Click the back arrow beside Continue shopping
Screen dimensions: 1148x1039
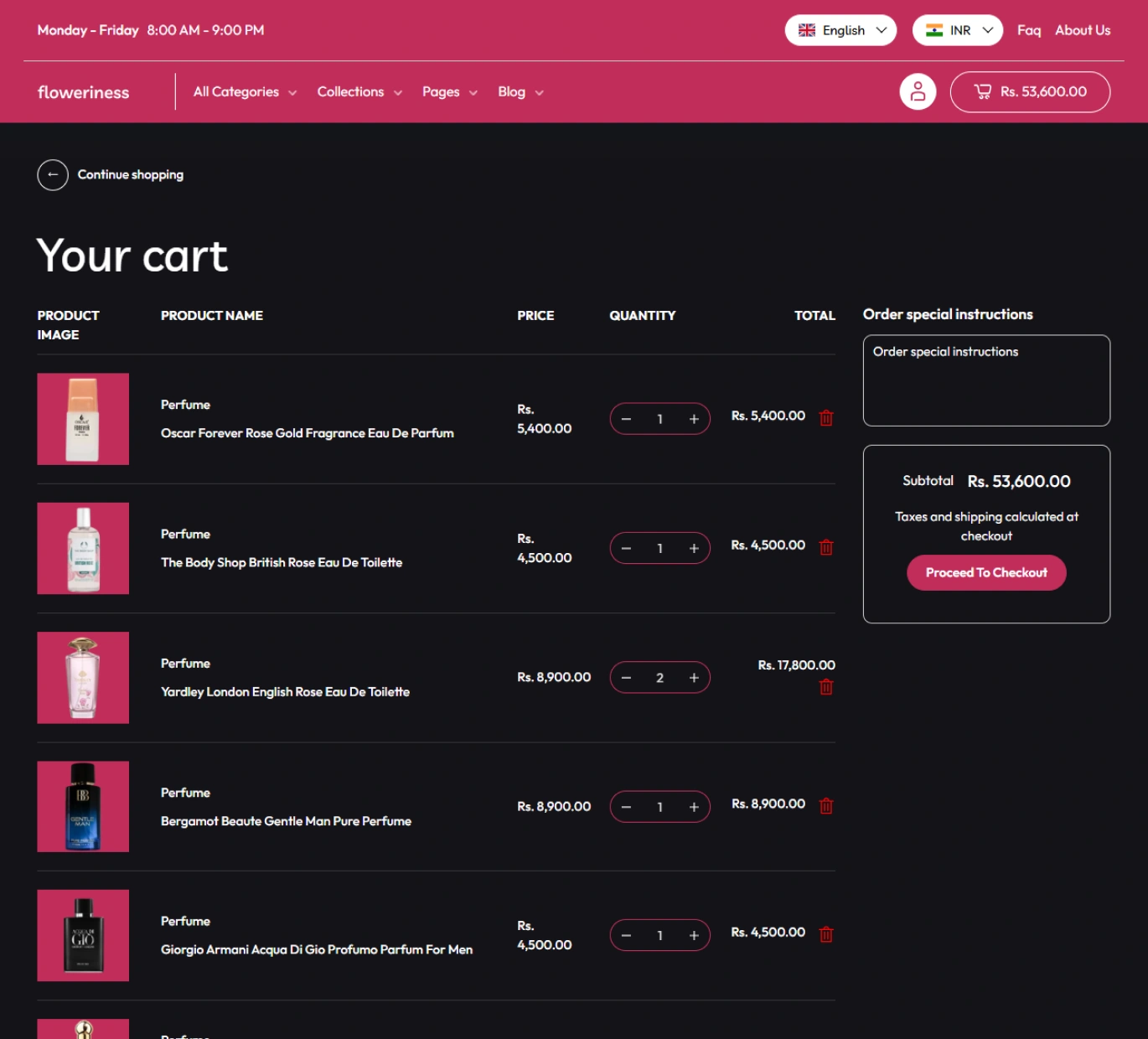[x=53, y=174]
